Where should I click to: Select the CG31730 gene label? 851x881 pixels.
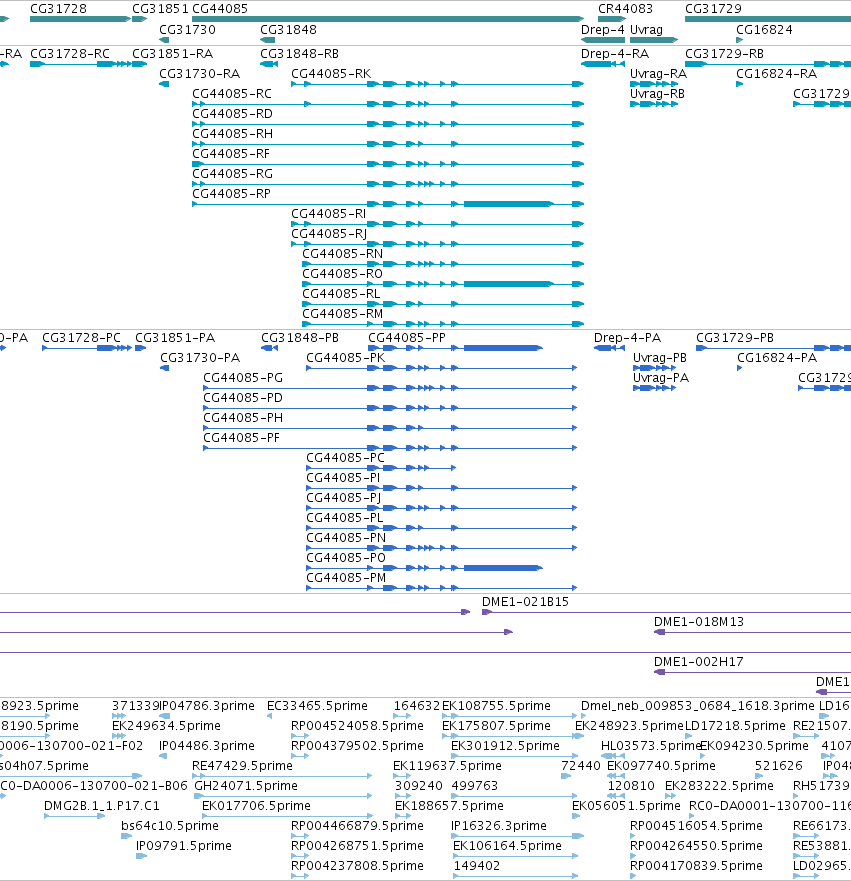pos(187,29)
